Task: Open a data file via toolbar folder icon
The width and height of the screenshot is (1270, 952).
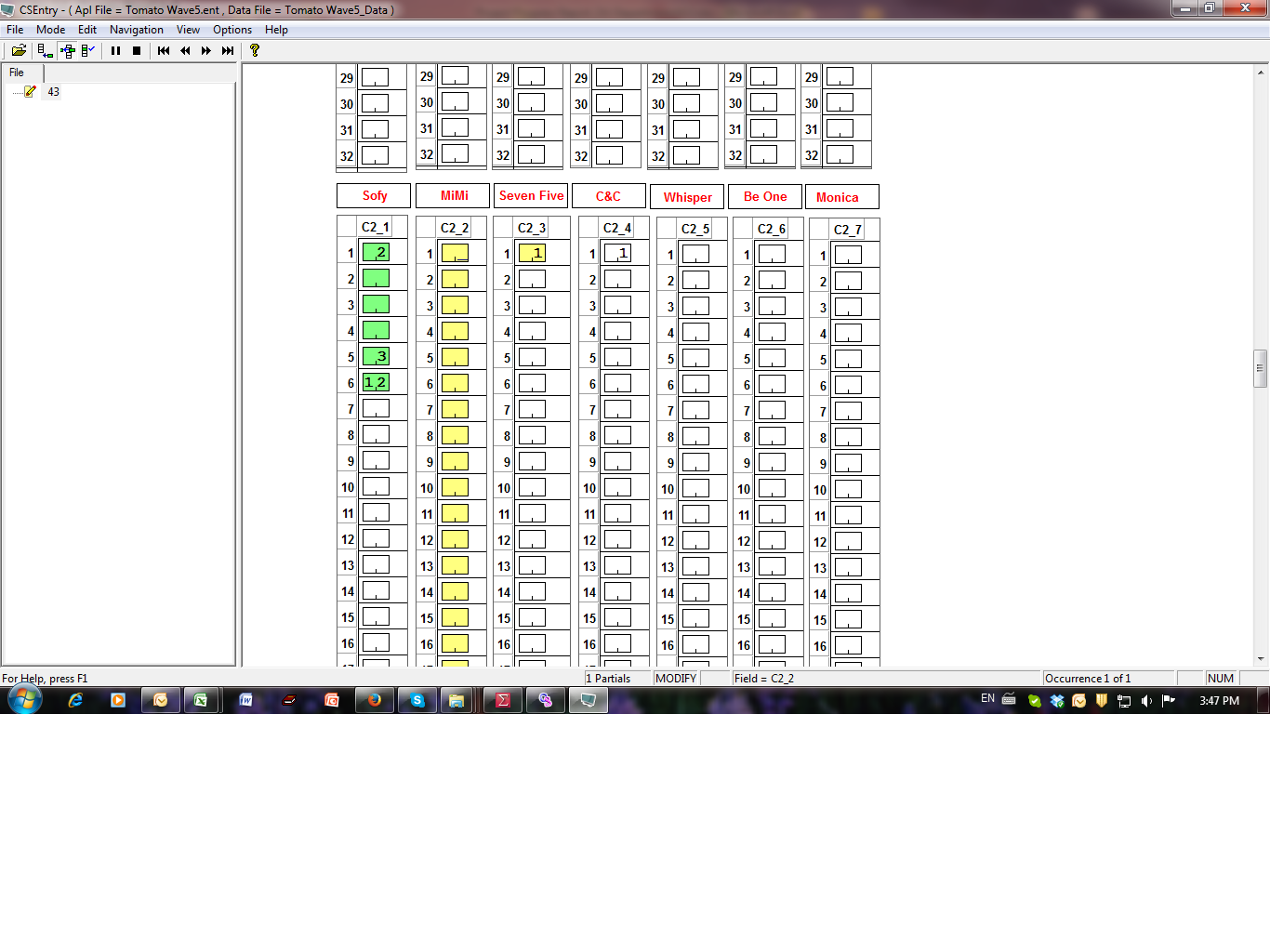Action: [19, 50]
